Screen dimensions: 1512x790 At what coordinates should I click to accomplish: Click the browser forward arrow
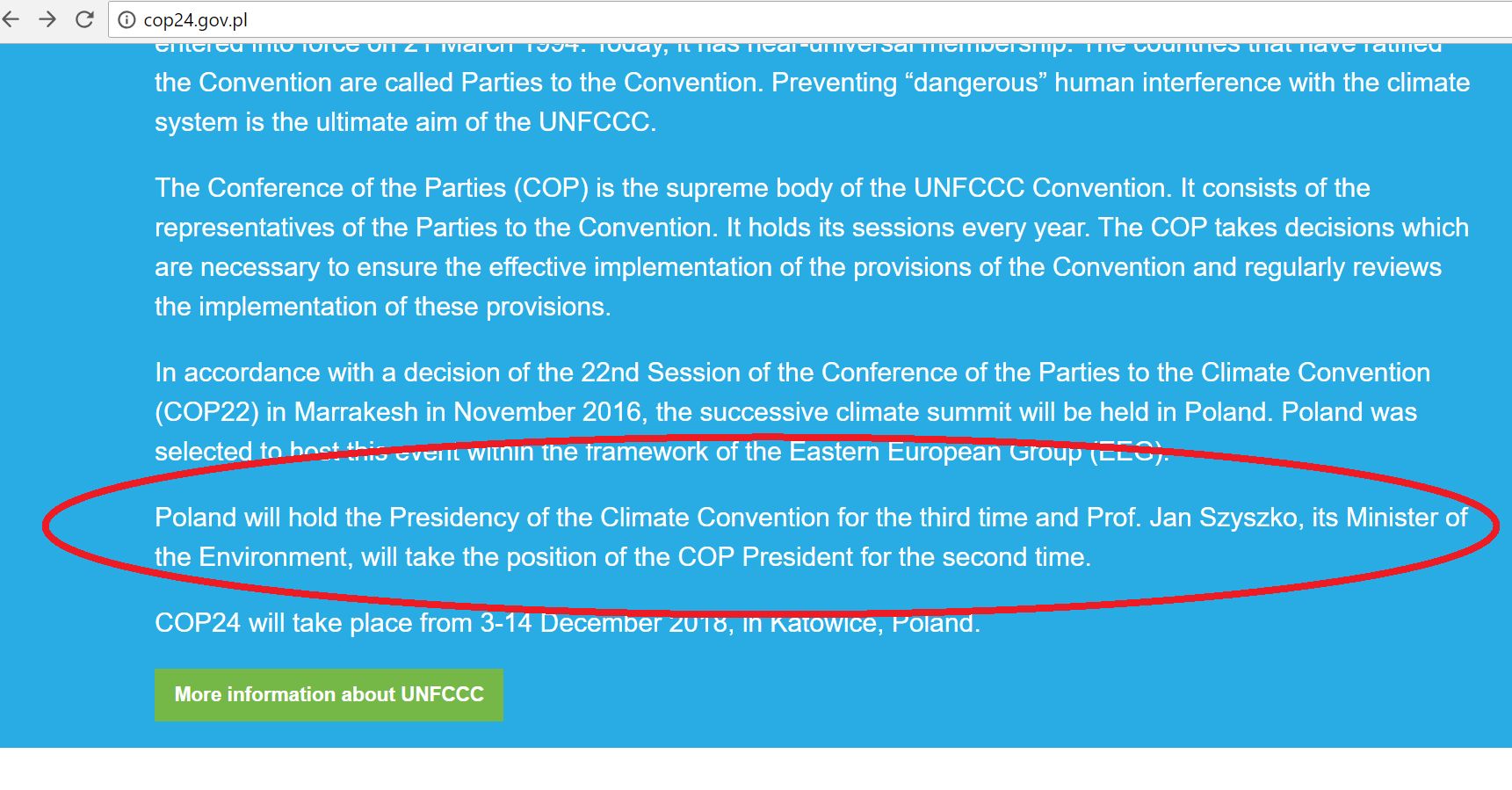47,19
